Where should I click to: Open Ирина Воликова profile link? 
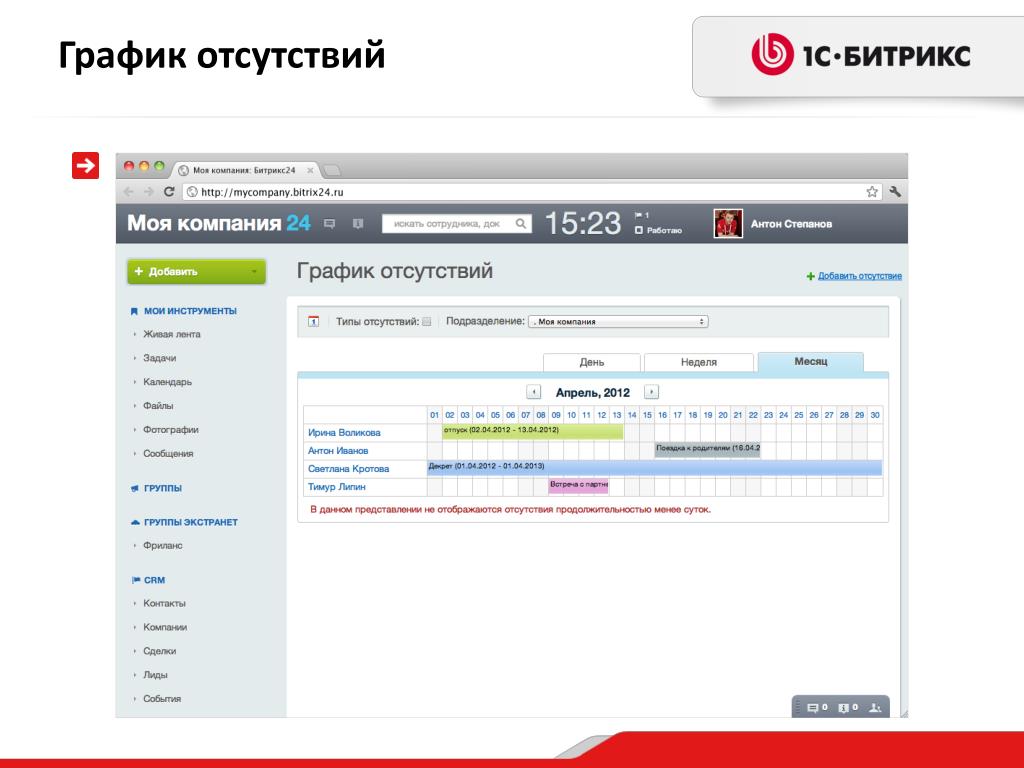tap(344, 432)
